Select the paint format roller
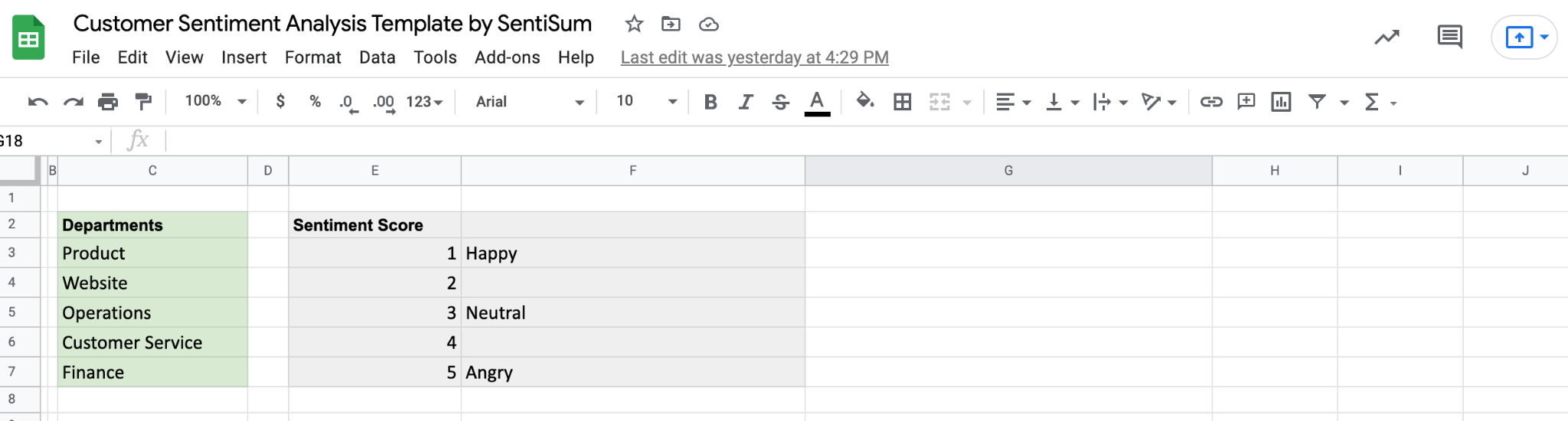The height and width of the screenshot is (421, 1568). tap(143, 102)
